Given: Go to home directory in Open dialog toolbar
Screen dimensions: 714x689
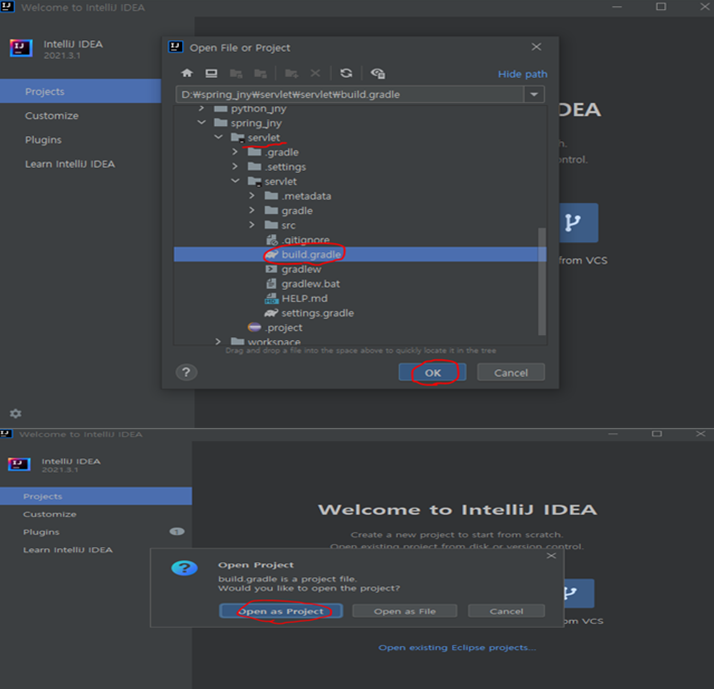Looking at the screenshot, I should point(187,73).
